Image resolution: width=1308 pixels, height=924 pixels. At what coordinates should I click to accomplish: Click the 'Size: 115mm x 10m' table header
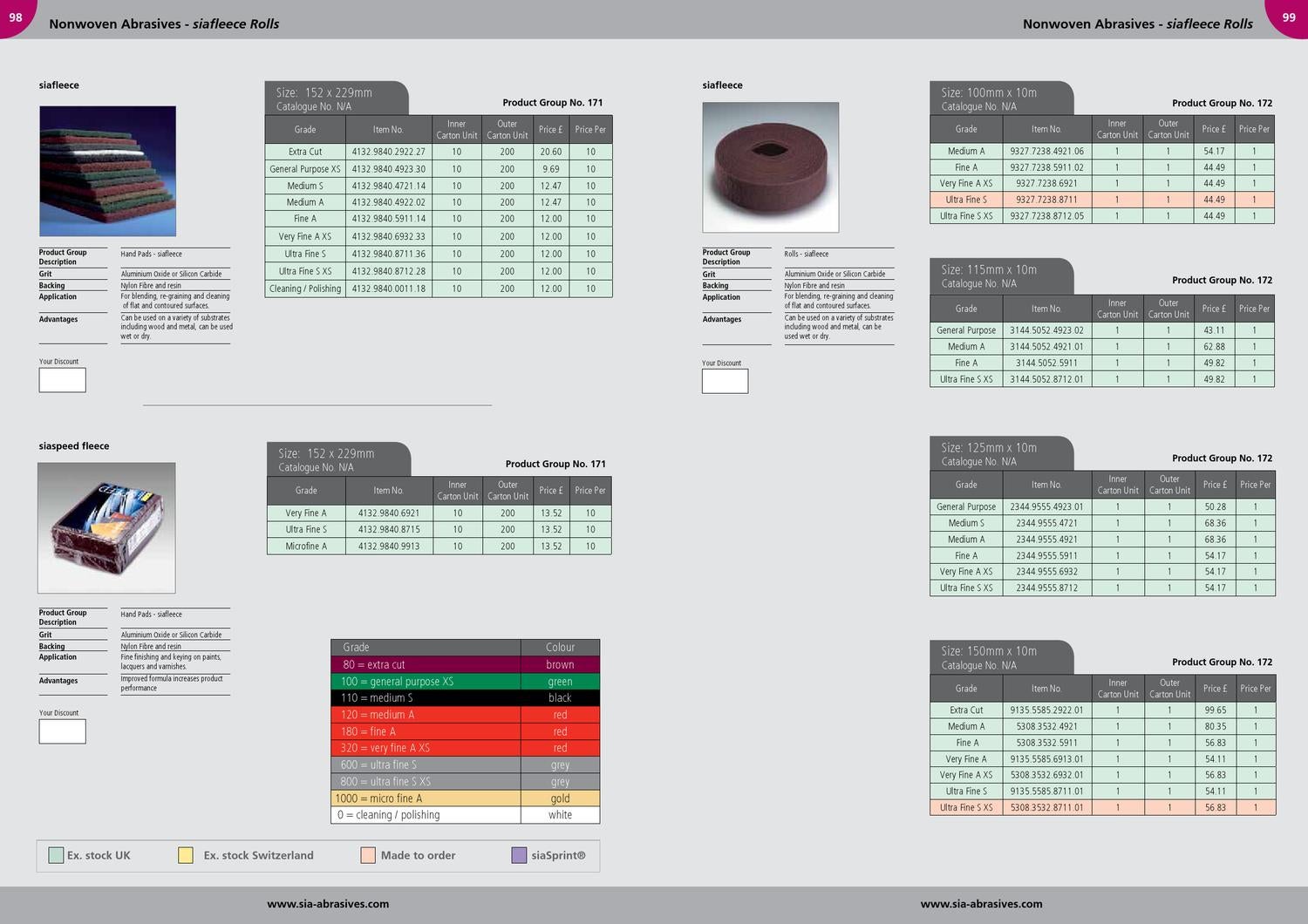pyautogui.click(x=1002, y=275)
